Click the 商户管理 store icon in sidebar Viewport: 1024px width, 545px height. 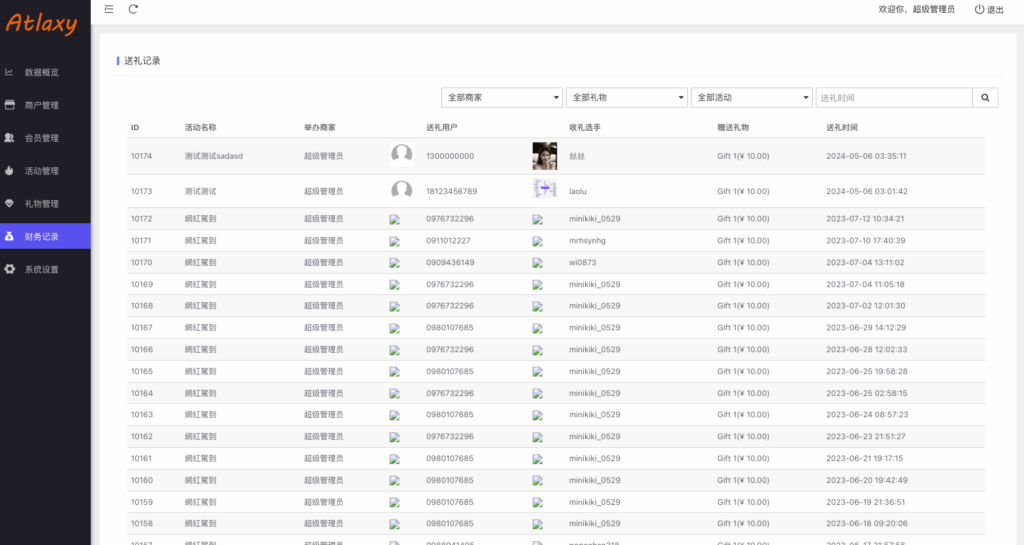click(9, 105)
